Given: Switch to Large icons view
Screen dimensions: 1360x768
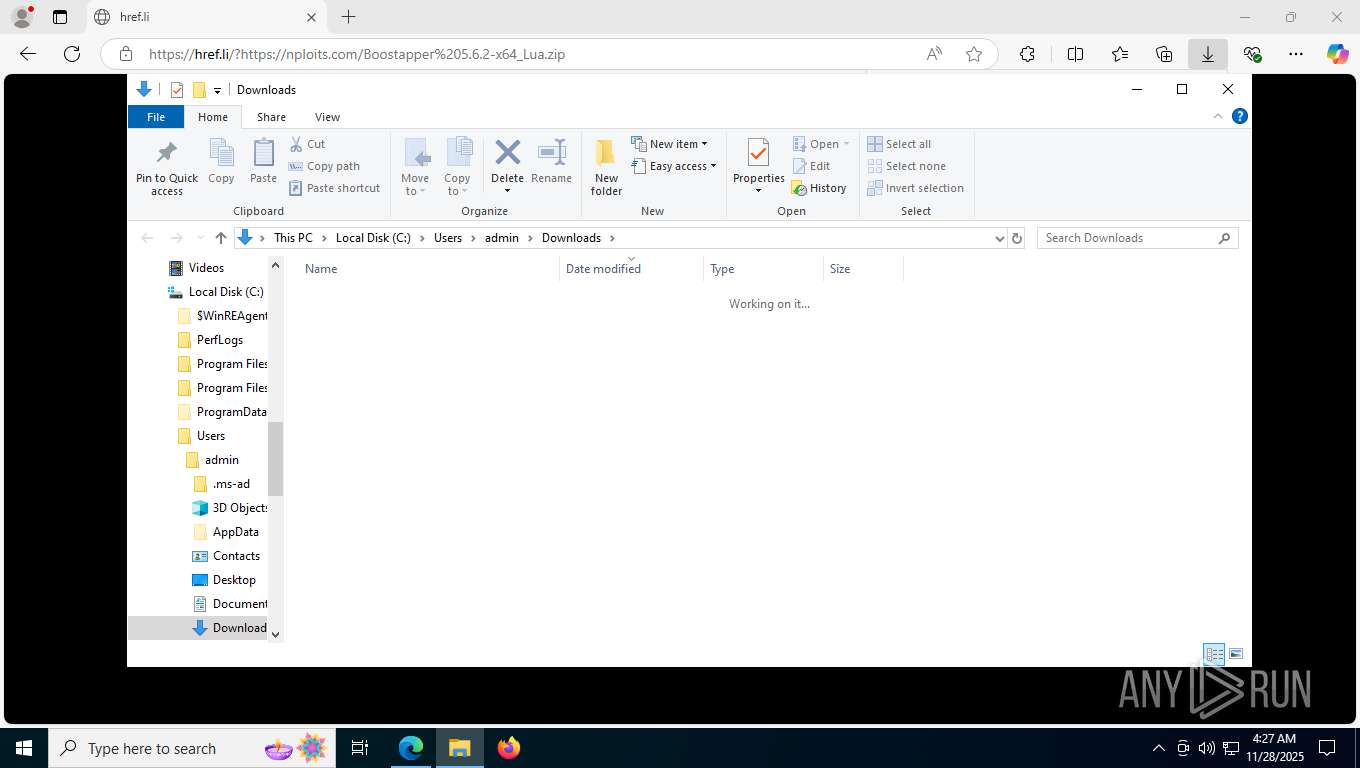Looking at the screenshot, I should [1236, 654].
